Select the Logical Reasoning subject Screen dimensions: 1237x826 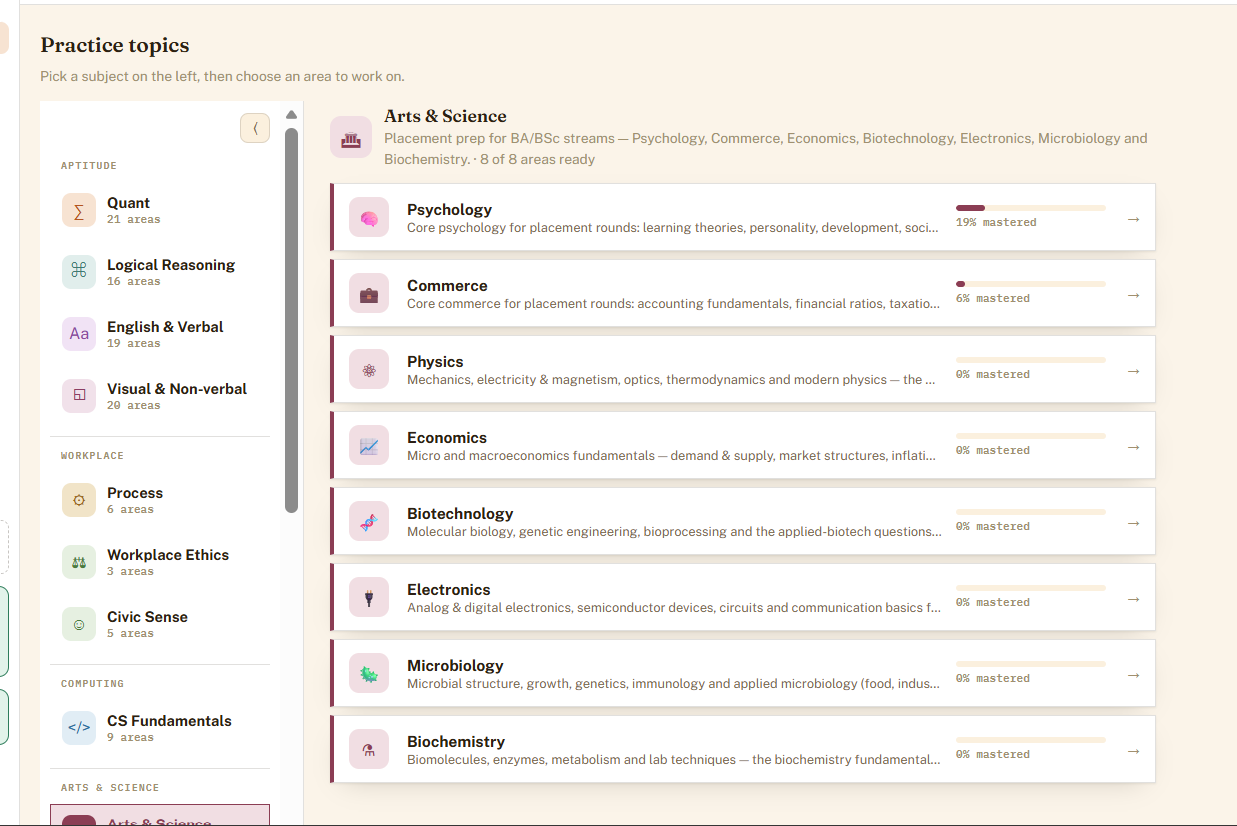click(160, 272)
